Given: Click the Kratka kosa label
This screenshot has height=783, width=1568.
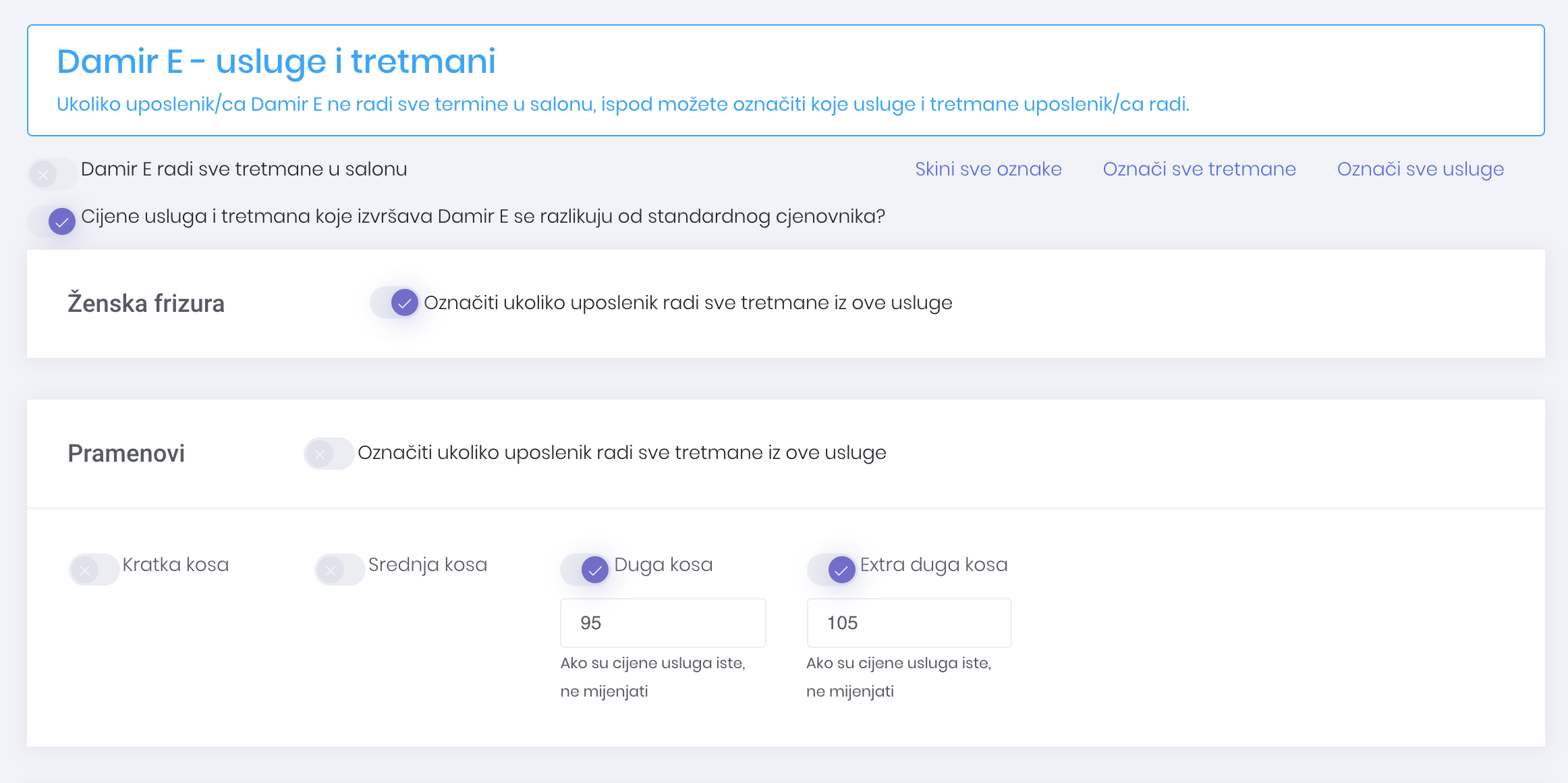Looking at the screenshot, I should point(175,564).
